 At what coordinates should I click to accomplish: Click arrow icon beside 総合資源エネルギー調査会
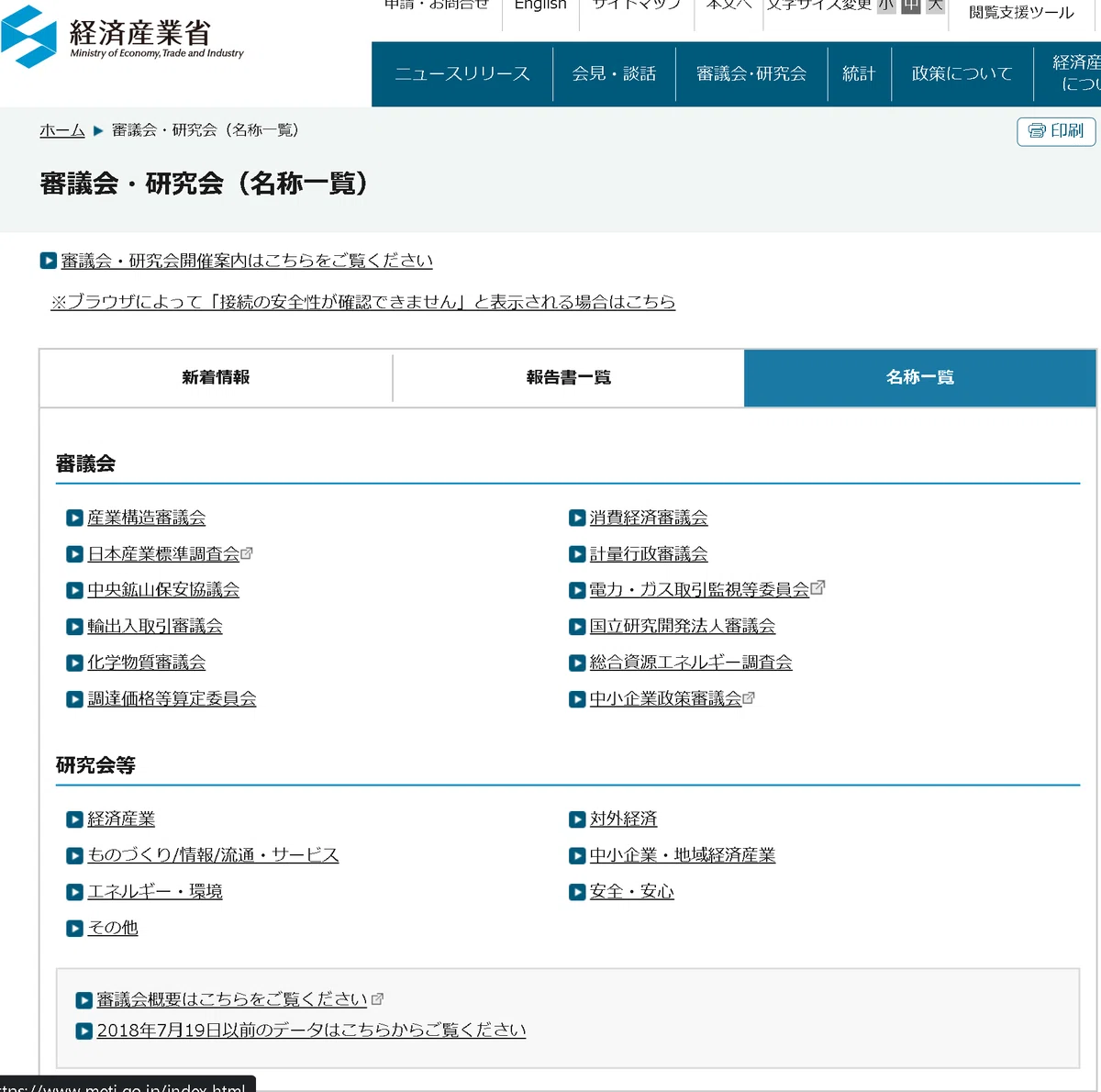pyautogui.click(x=577, y=663)
